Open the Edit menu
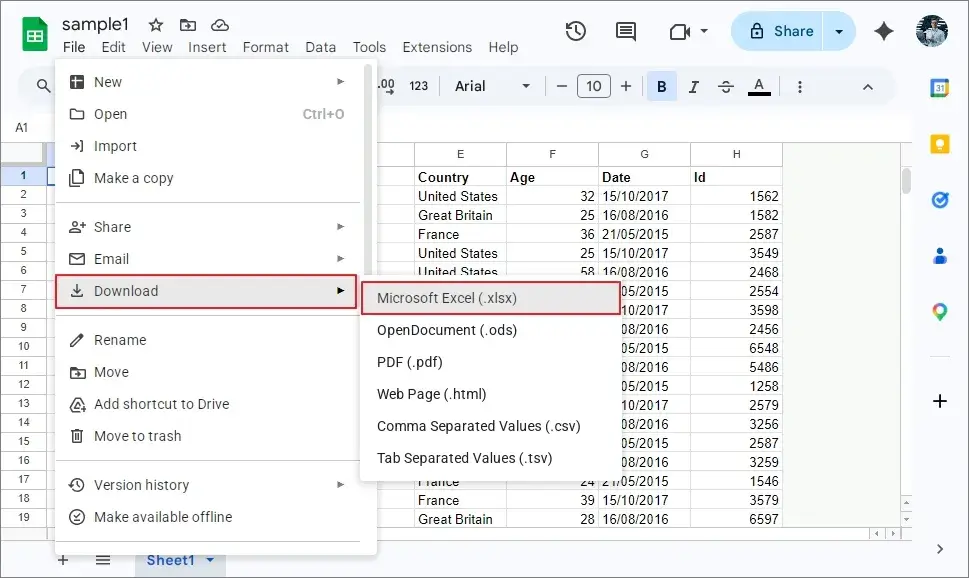 pos(113,47)
